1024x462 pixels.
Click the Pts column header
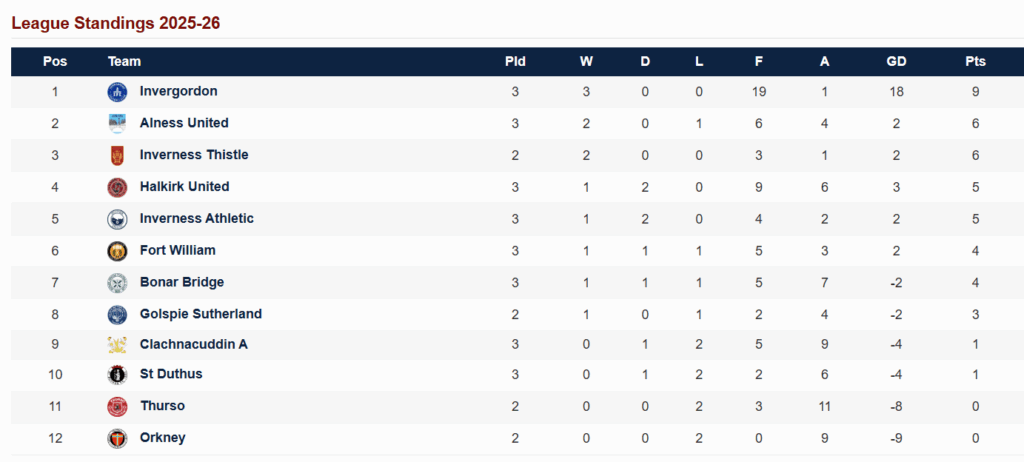tap(975, 61)
